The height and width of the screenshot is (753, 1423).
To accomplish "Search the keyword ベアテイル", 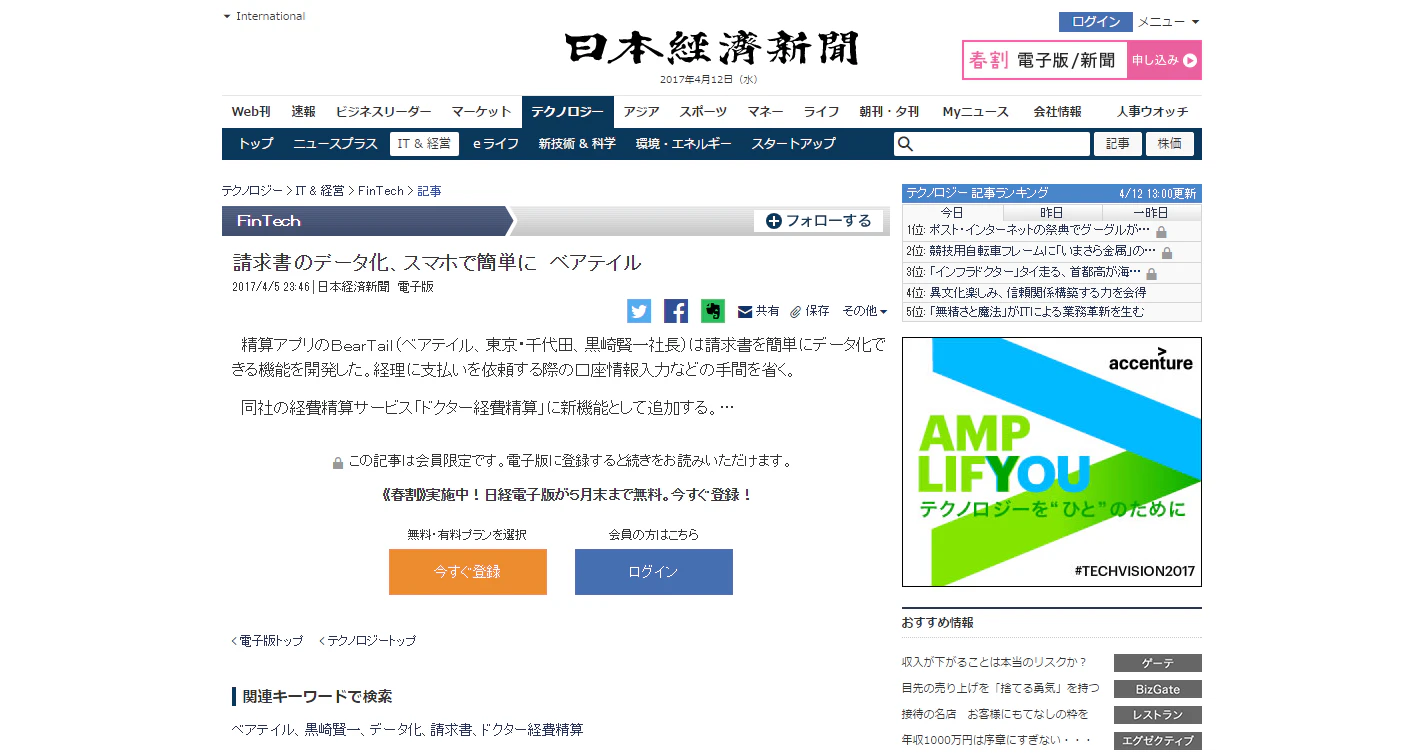I will [263, 730].
